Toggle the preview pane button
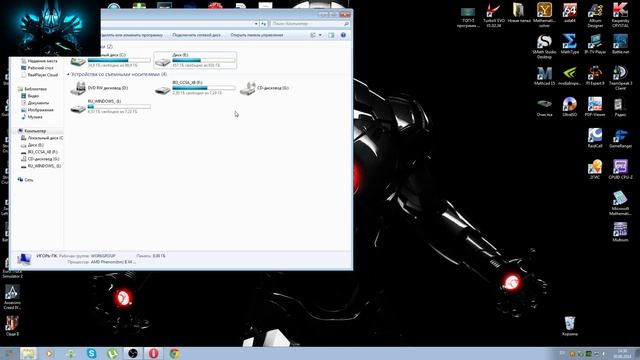This screenshot has height=360, width=640. (331, 35)
